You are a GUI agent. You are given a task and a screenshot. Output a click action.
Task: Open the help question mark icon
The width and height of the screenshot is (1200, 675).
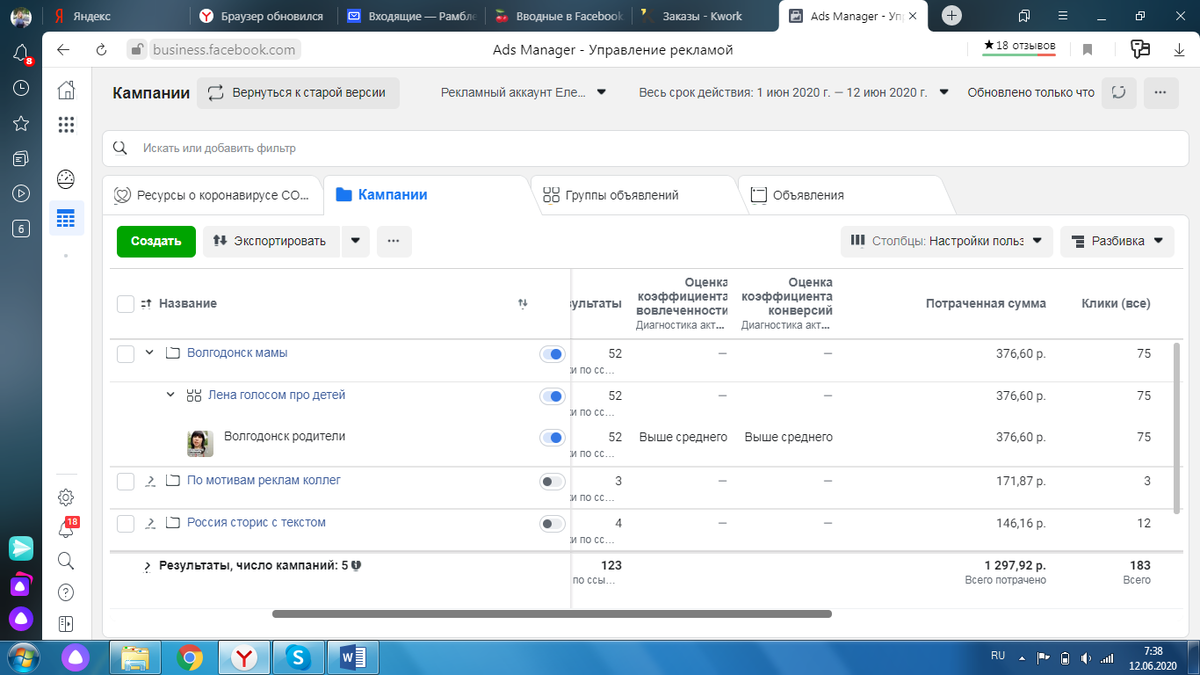click(66, 592)
